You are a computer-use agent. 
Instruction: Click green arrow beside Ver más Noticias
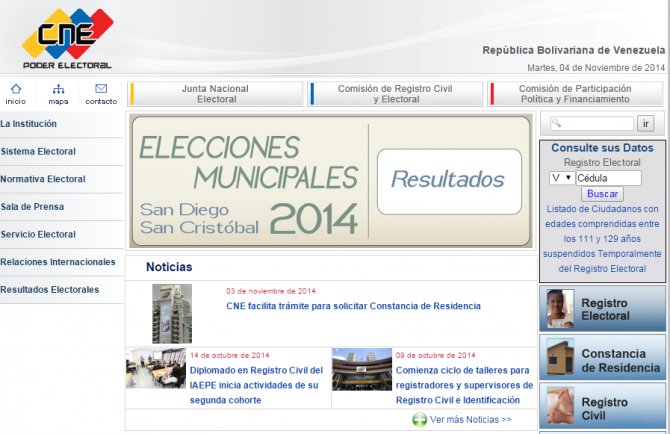coord(420,420)
